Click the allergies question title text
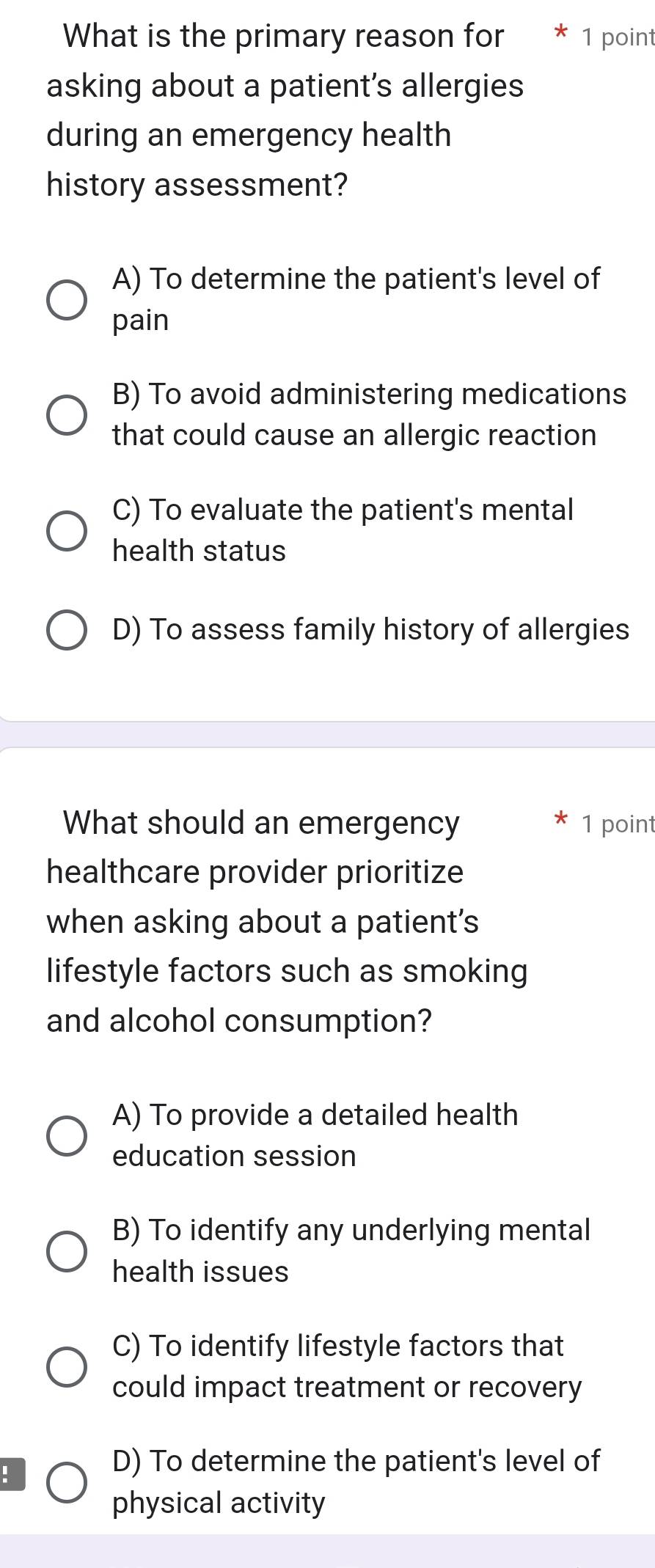 tap(285, 110)
